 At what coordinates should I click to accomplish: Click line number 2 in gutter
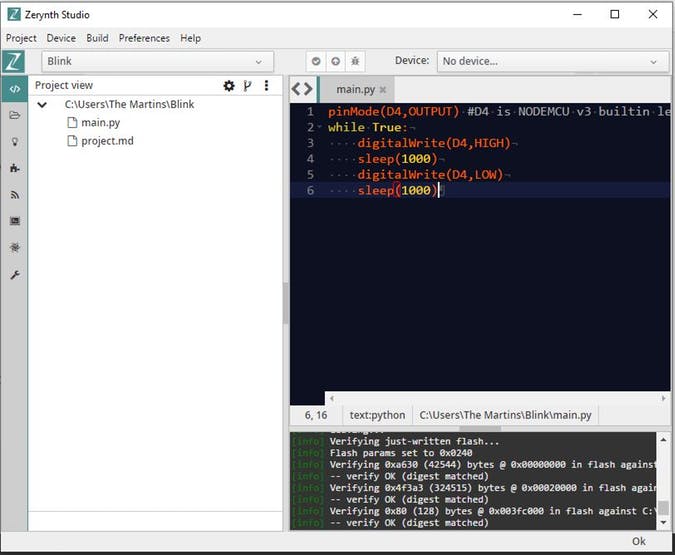310,127
